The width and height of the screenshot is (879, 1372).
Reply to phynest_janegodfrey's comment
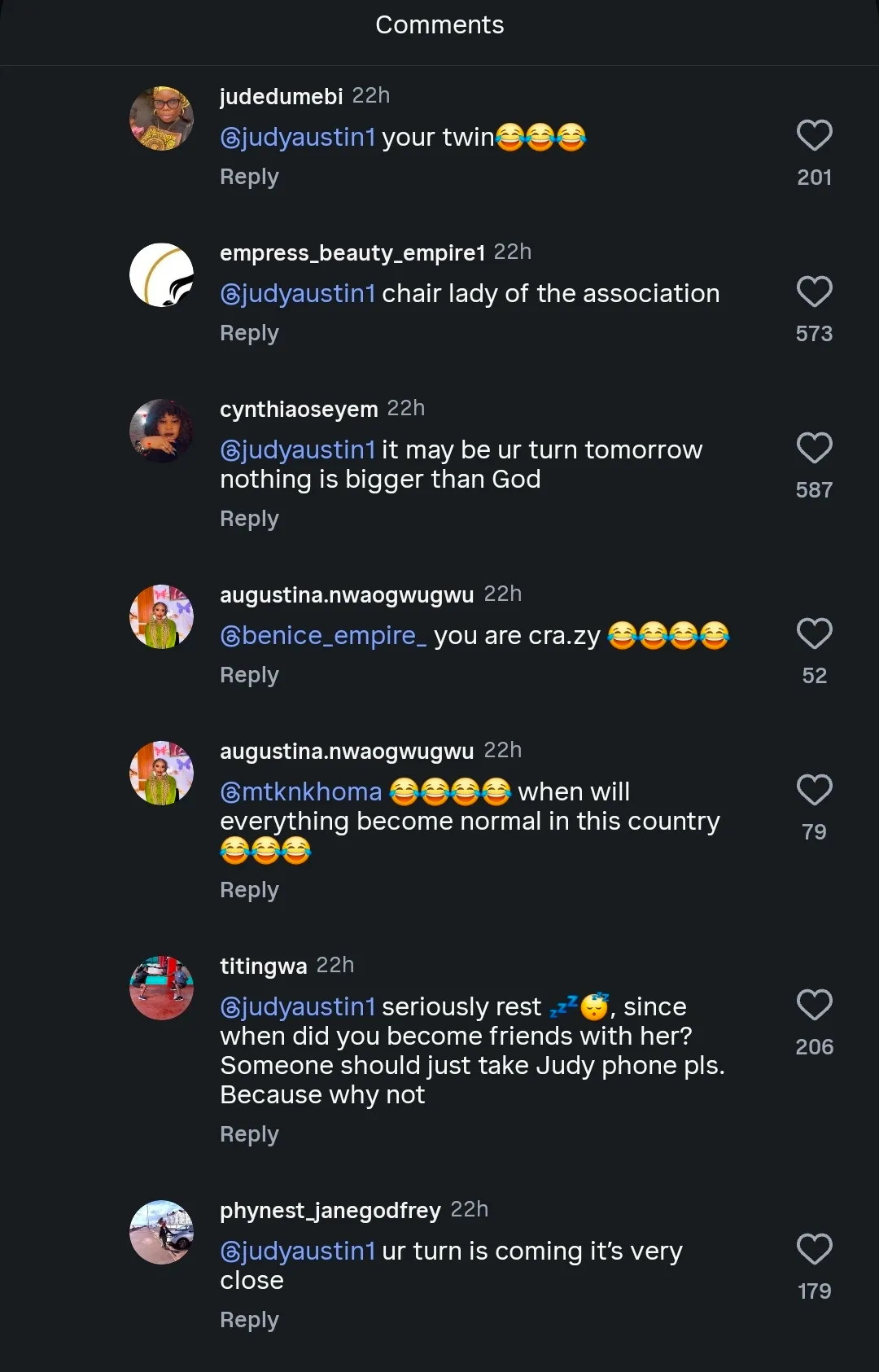249,1320
